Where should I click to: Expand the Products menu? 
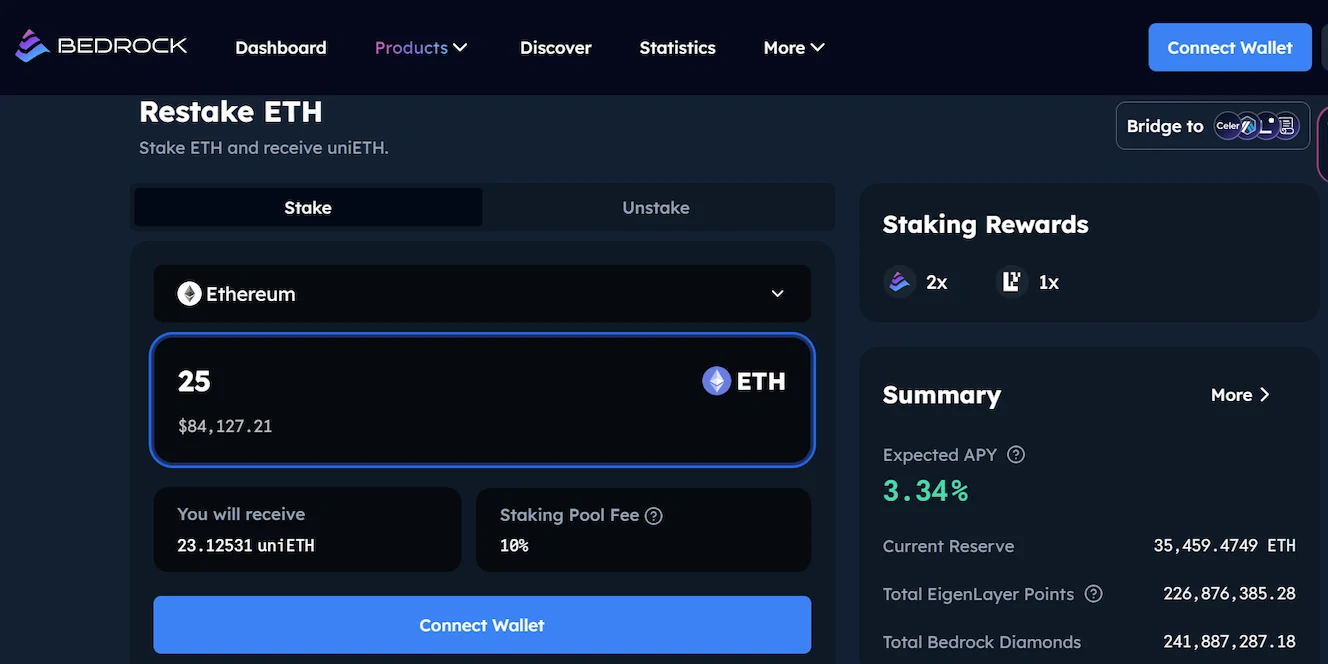click(x=421, y=47)
